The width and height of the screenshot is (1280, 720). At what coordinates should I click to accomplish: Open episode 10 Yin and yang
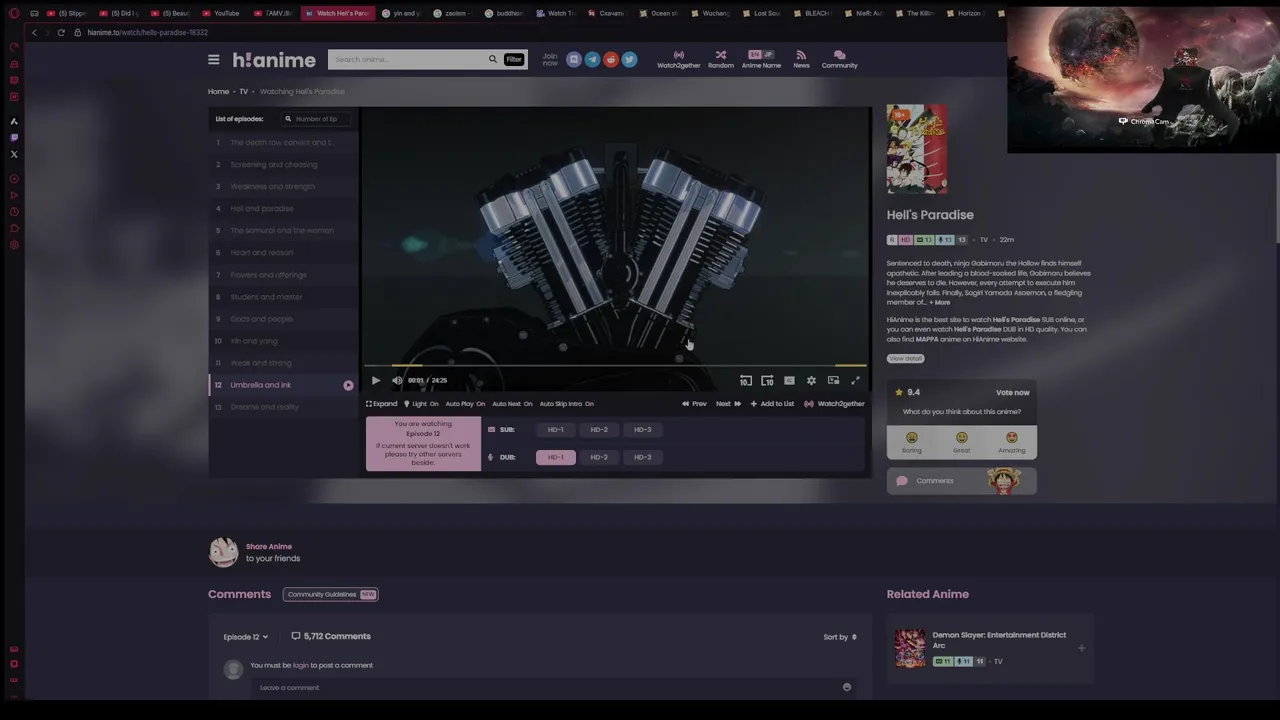coord(282,341)
